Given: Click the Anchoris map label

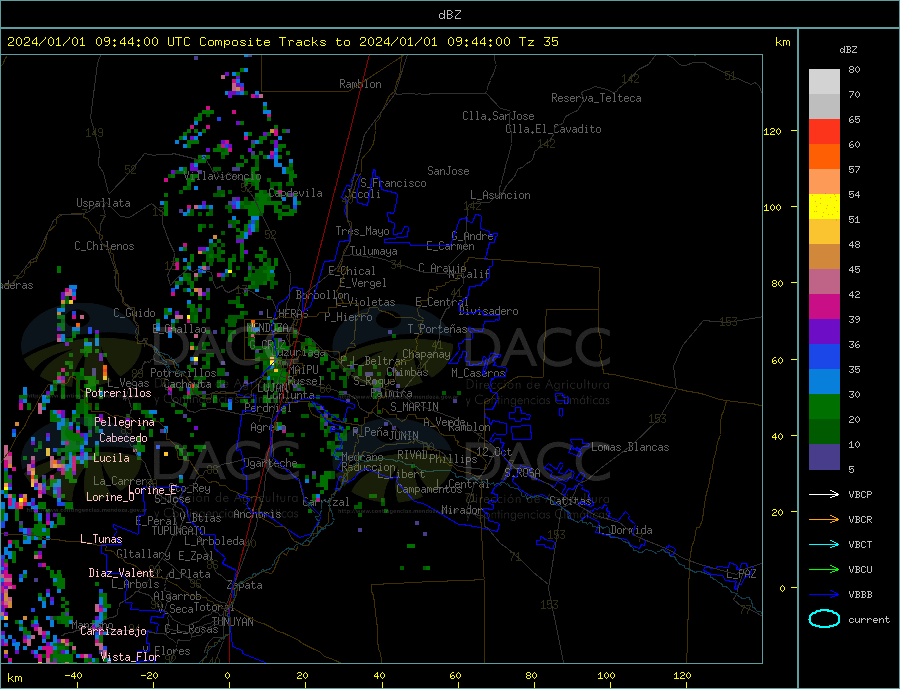Looking at the screenshot, I should click(x=258, y=514).
